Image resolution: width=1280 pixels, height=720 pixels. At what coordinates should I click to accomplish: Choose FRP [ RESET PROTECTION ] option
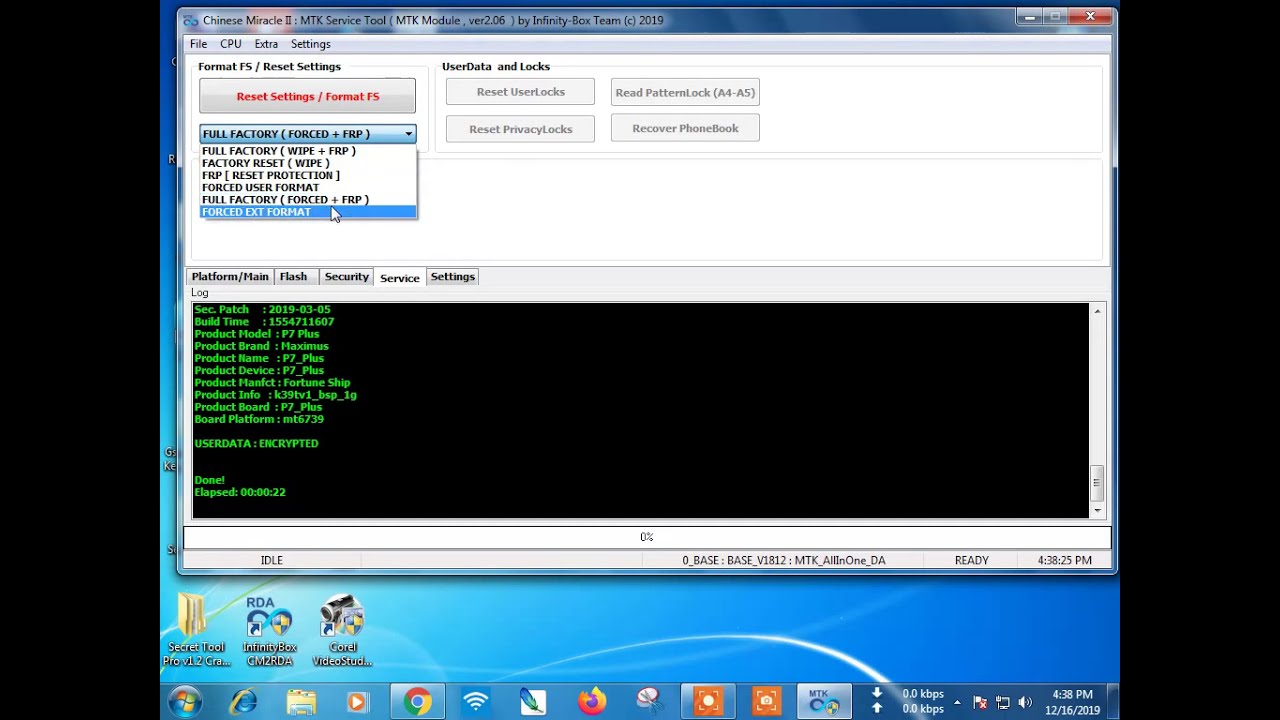click(x=308, y=175)
